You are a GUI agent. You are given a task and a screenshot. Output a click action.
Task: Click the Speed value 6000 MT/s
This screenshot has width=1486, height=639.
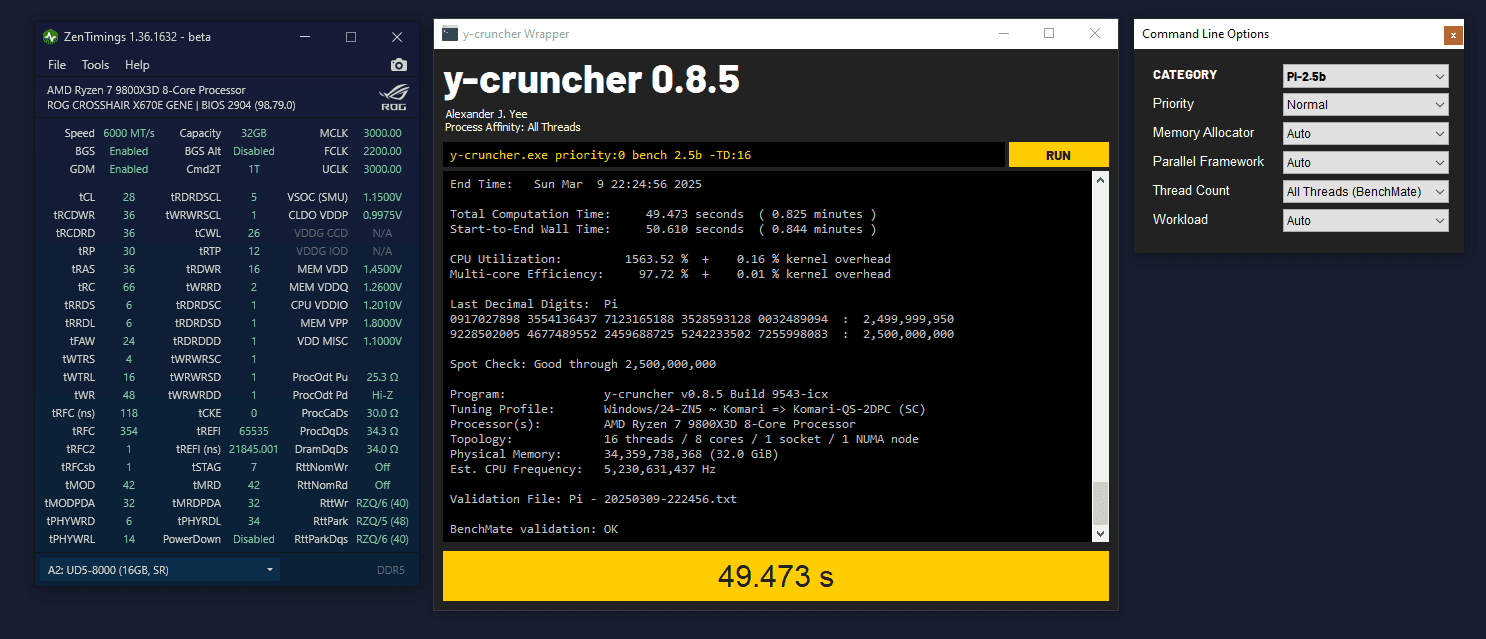click(129, 133)
